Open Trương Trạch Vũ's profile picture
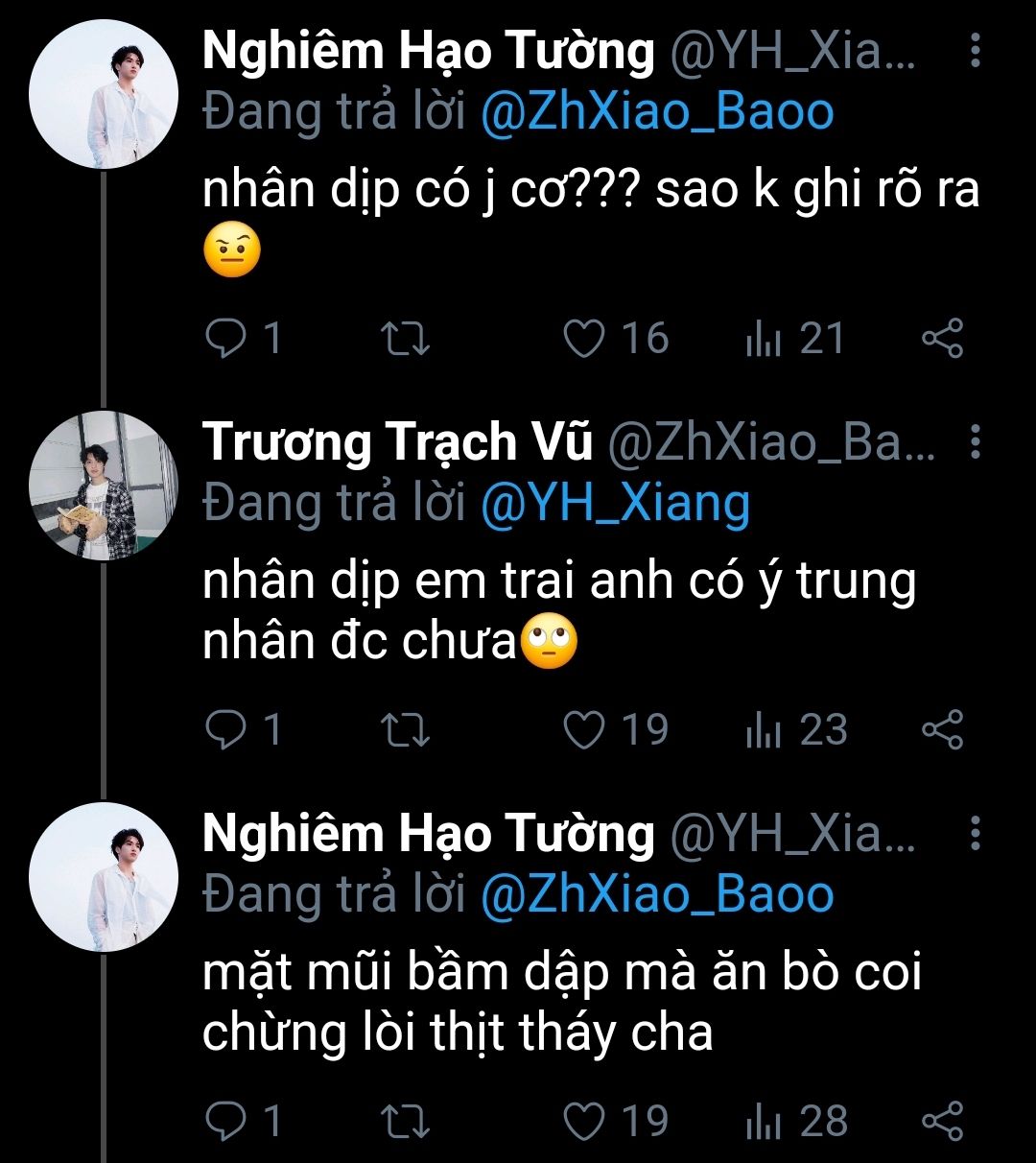Image resolution: width=1036 pixels, height=1163 pixels. (104, 486)
